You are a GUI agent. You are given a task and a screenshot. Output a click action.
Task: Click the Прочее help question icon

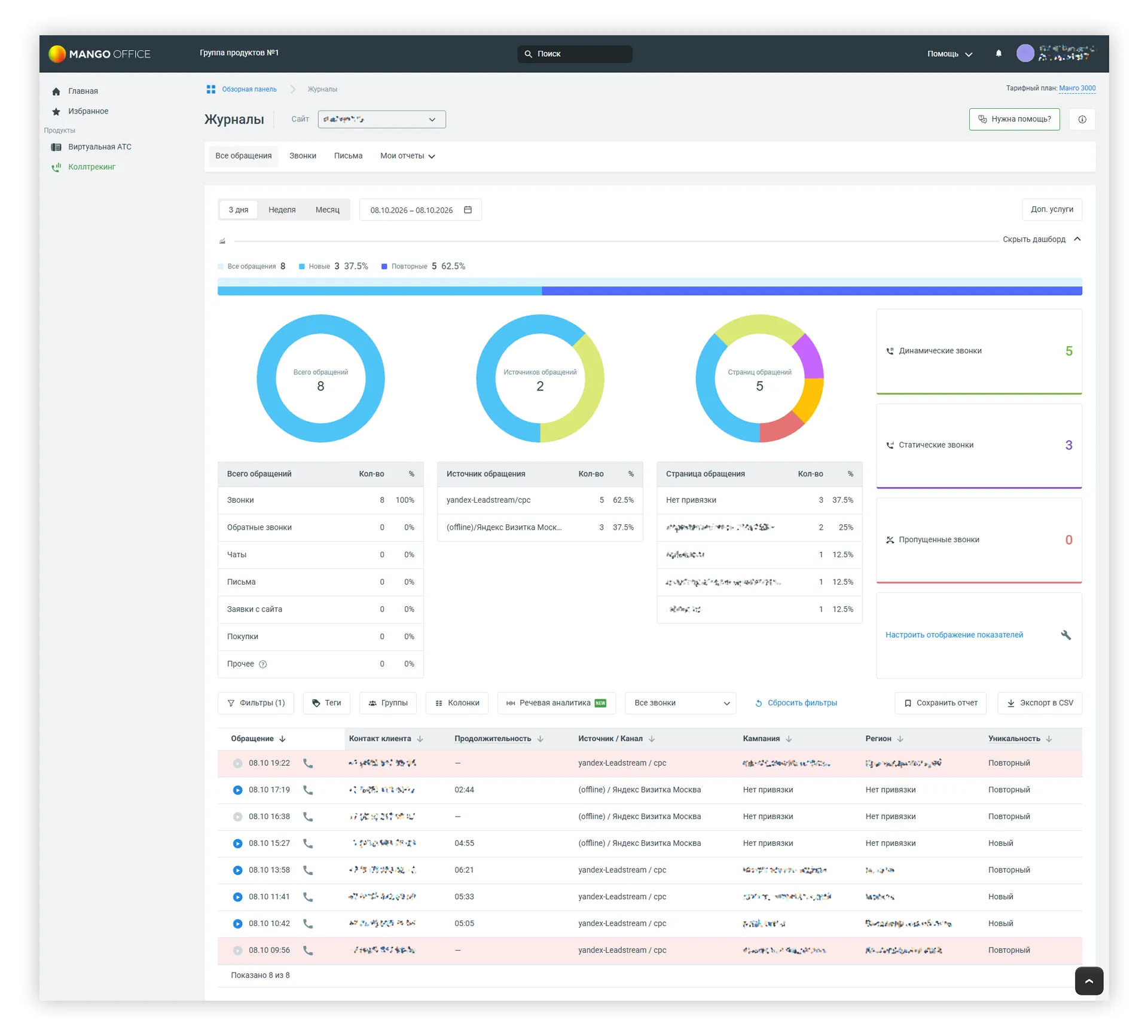tap(262, 664)
